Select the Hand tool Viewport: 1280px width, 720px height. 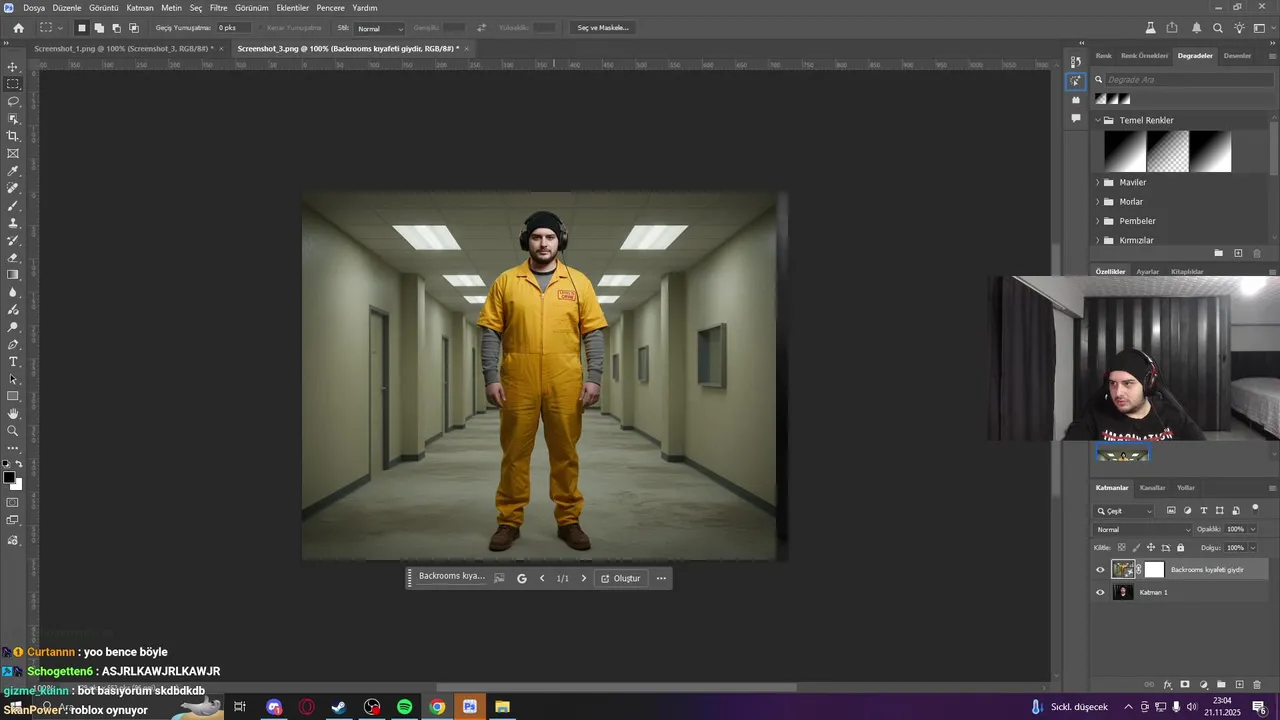click(x=13, y=413)
